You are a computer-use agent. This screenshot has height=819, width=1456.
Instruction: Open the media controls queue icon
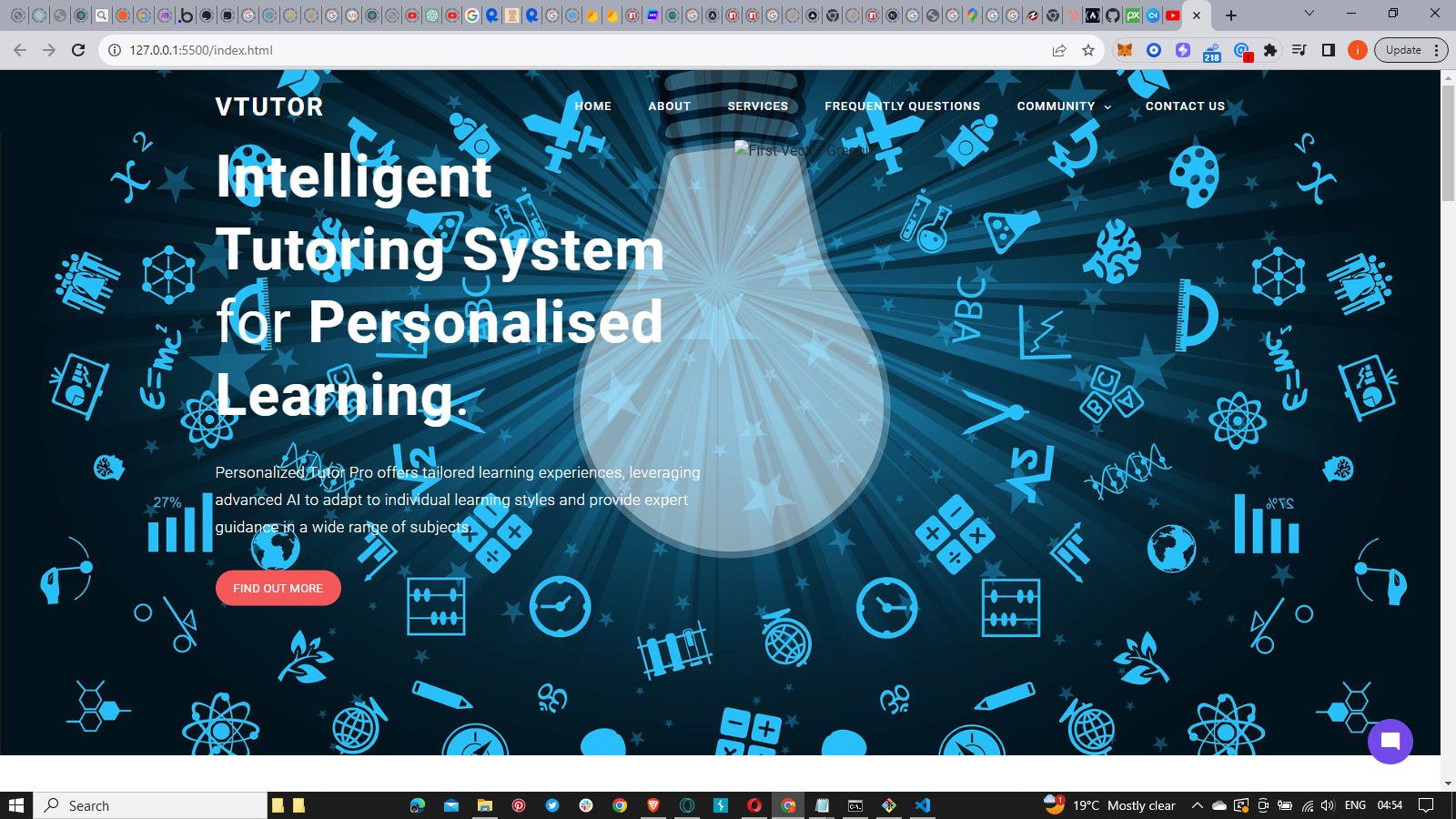pyautogui.click(x=1299, y=50)
